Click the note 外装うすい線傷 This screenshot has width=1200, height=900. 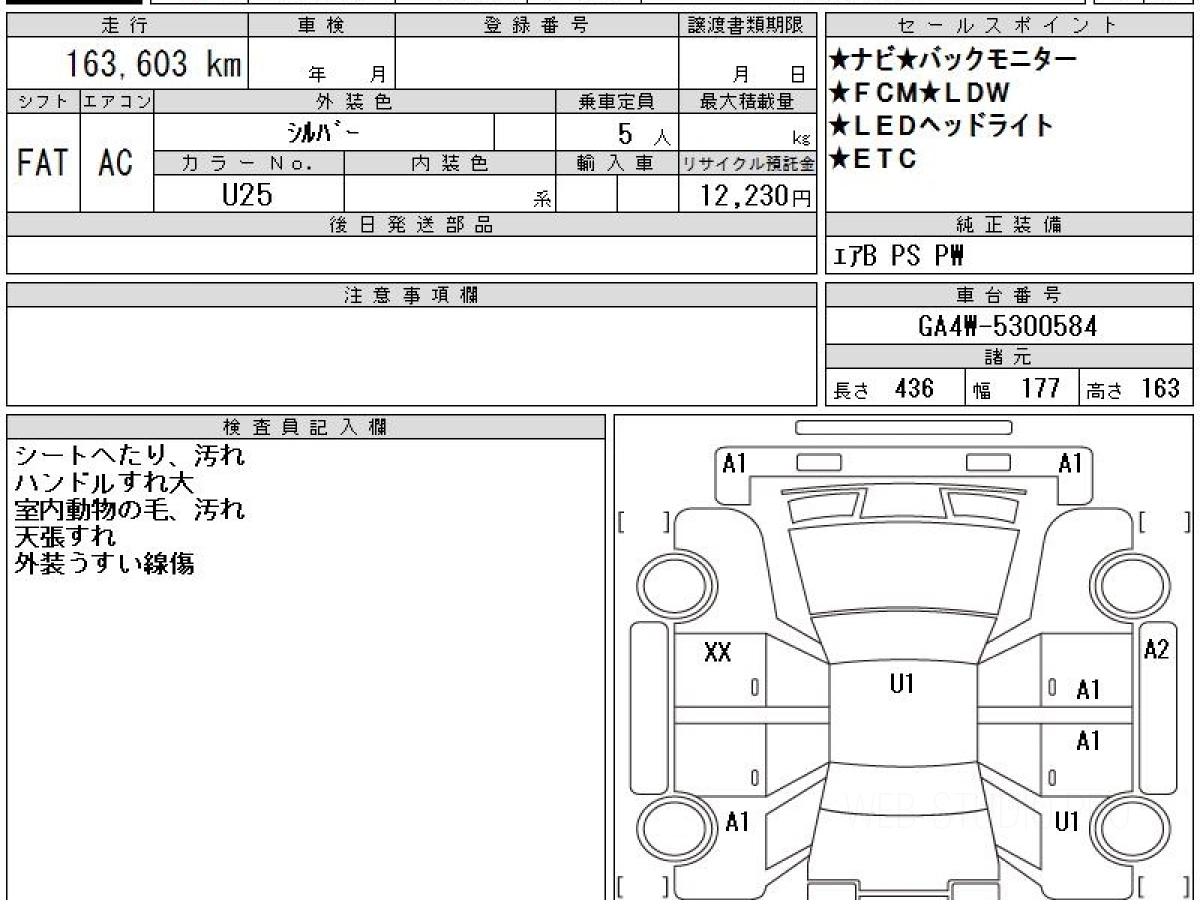coord(104,564)
